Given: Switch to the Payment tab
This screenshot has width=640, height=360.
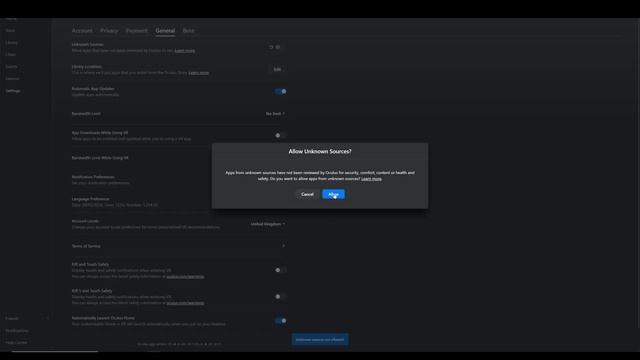Looking at the screenshot, I should [137, 31].
